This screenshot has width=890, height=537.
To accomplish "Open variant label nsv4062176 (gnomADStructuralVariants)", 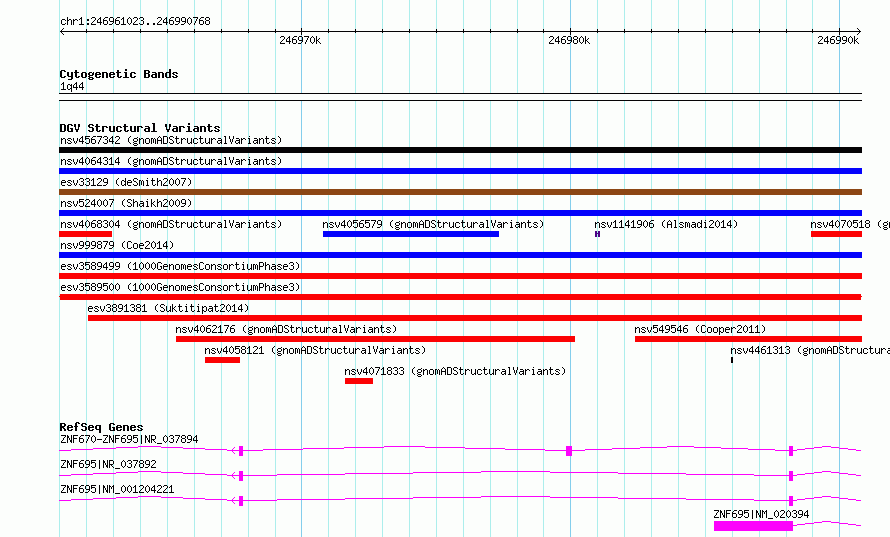I will coord(286,329).
